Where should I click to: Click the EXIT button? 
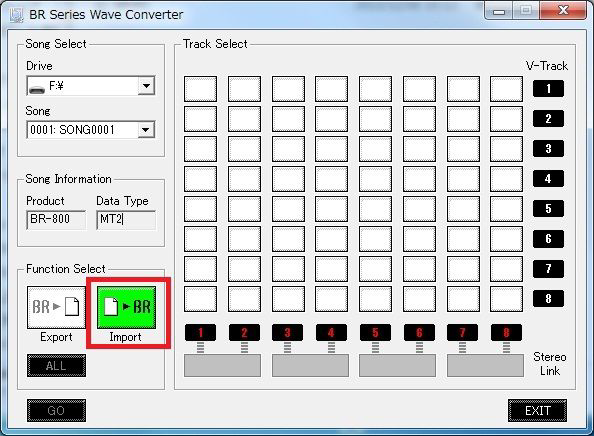[538, 411]
